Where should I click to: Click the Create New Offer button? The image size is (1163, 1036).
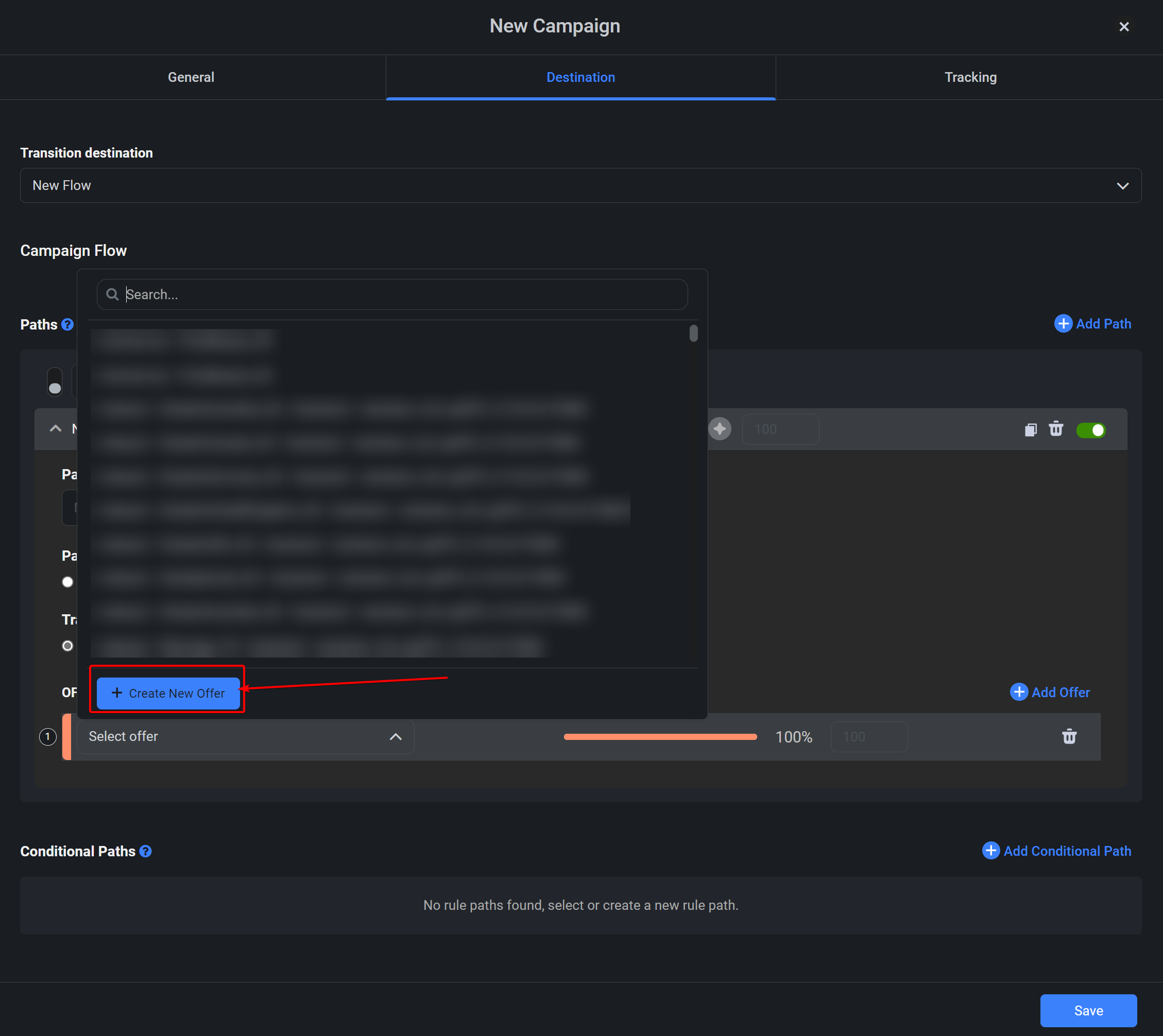168,693
